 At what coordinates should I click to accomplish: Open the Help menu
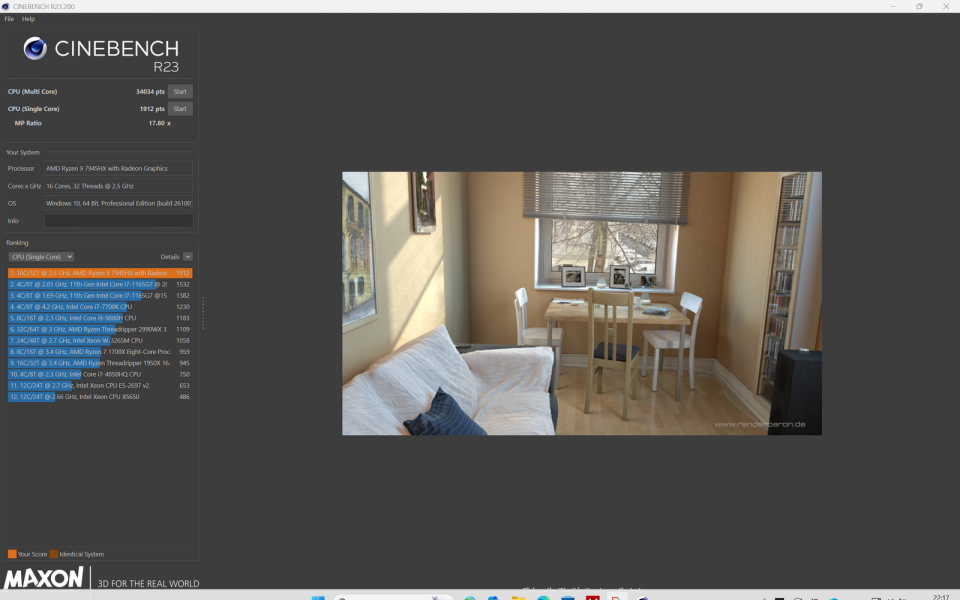[28, 19]
